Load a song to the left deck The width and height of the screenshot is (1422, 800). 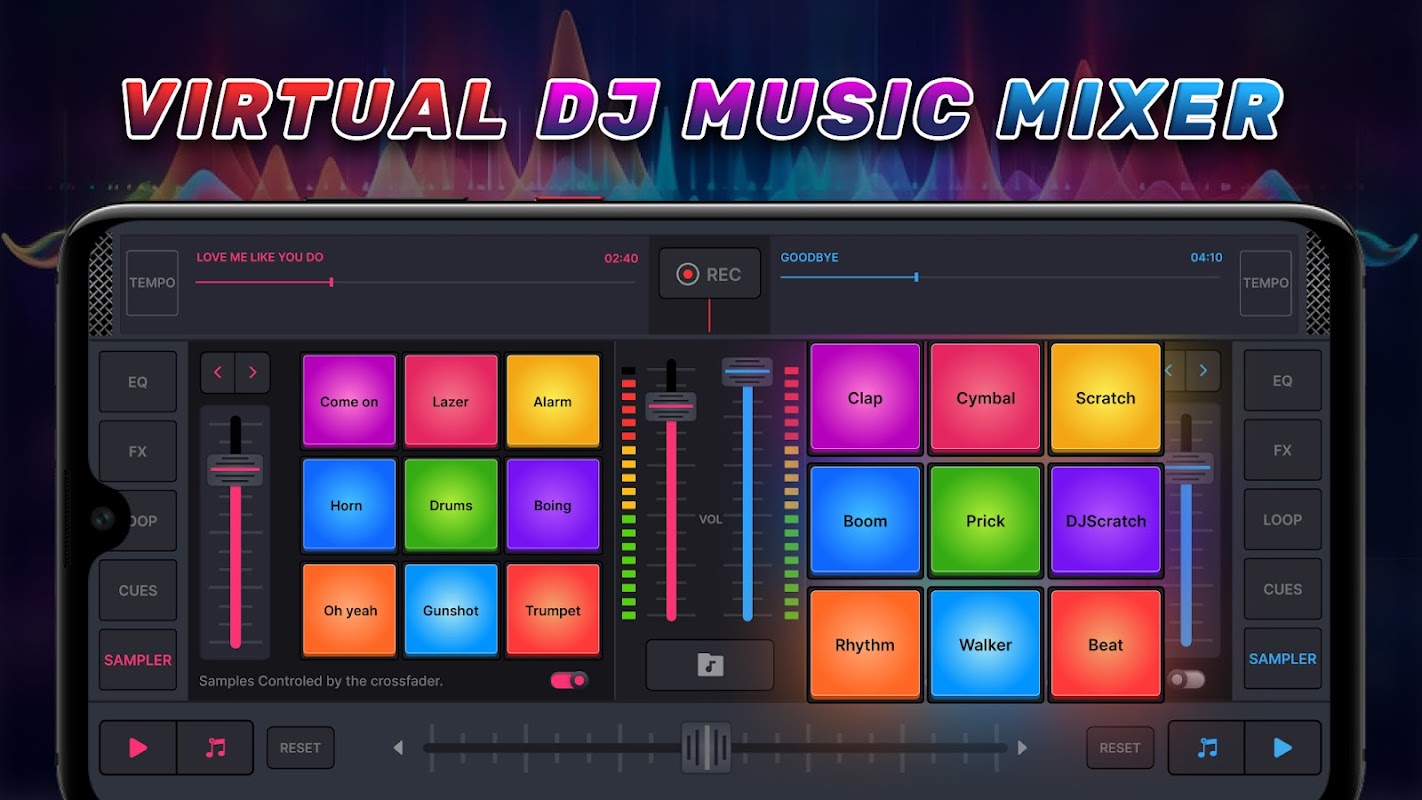[x=215, y=747]
